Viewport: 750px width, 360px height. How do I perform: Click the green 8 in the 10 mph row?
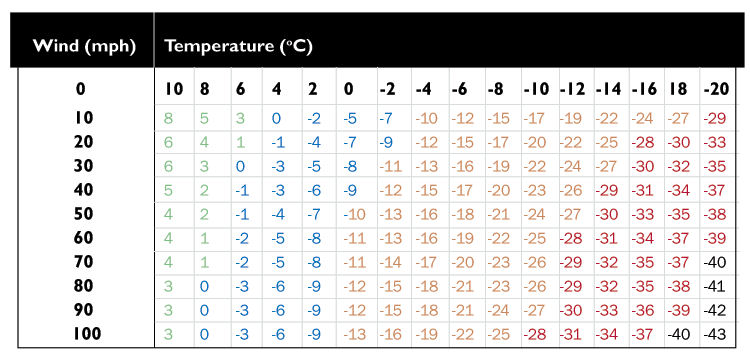[168, 118]
